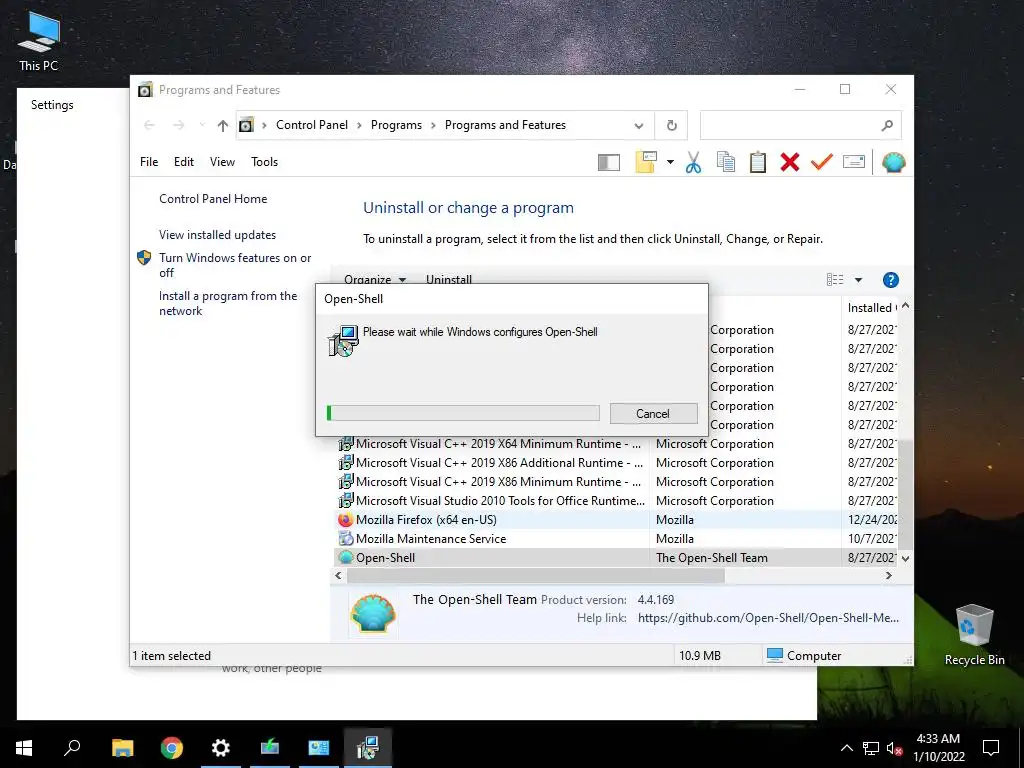Click the Cut scissors toolbar icon
The image size is (1024, 768).
(x=694, y=162)
